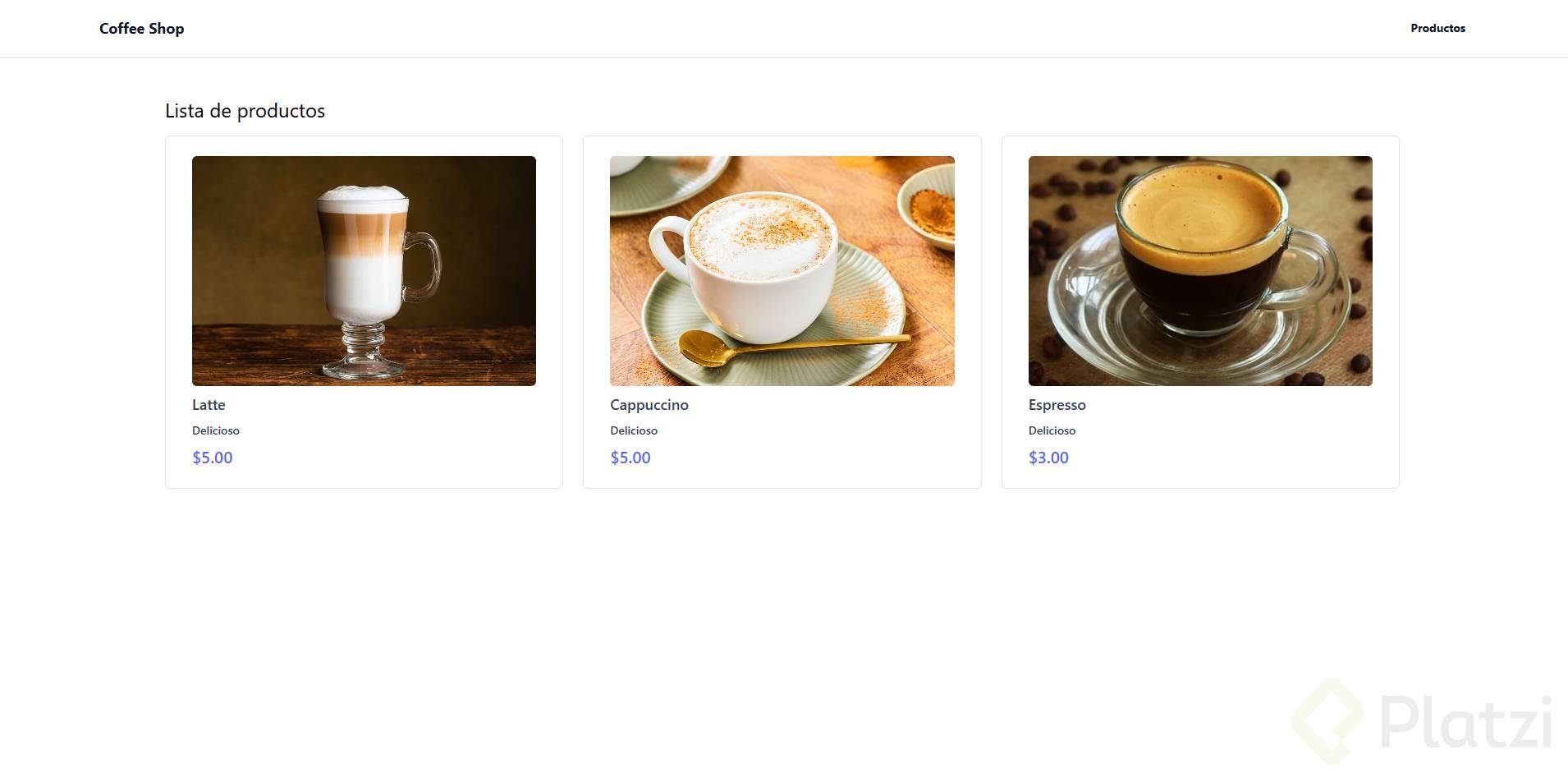Screen dimensions: 1568x773
Task: Click the Latte glass product image
Action: click(x=364, y=271)
